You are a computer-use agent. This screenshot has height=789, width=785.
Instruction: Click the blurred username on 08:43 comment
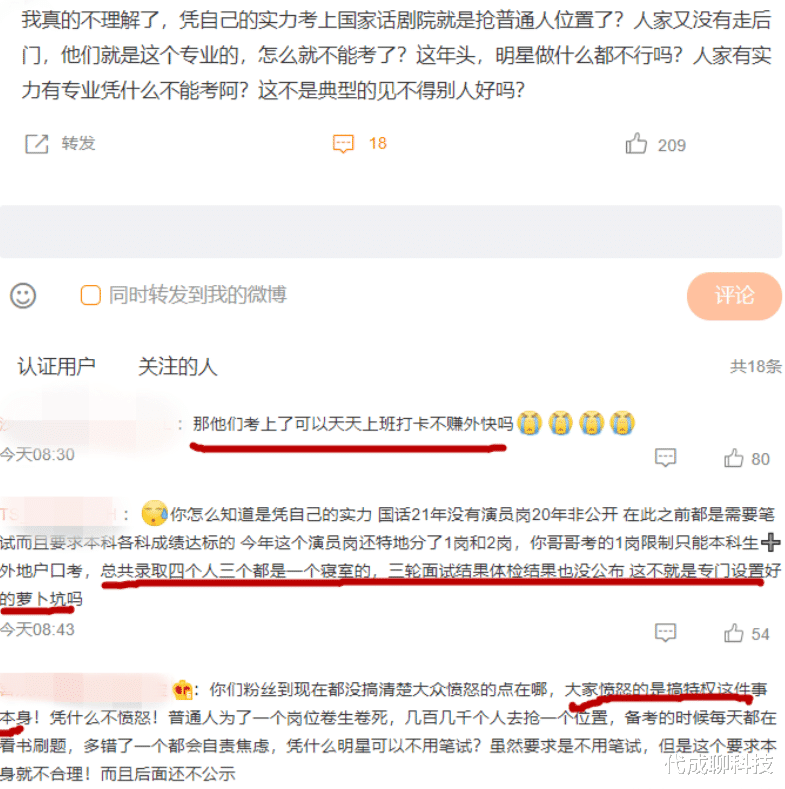coord(59,514)
